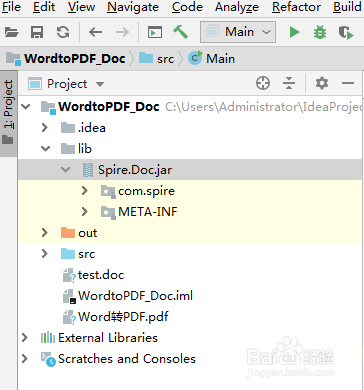Click the Forward navigation arrow
The width and height of the screenshot is (364, 390).
[122, 32]
